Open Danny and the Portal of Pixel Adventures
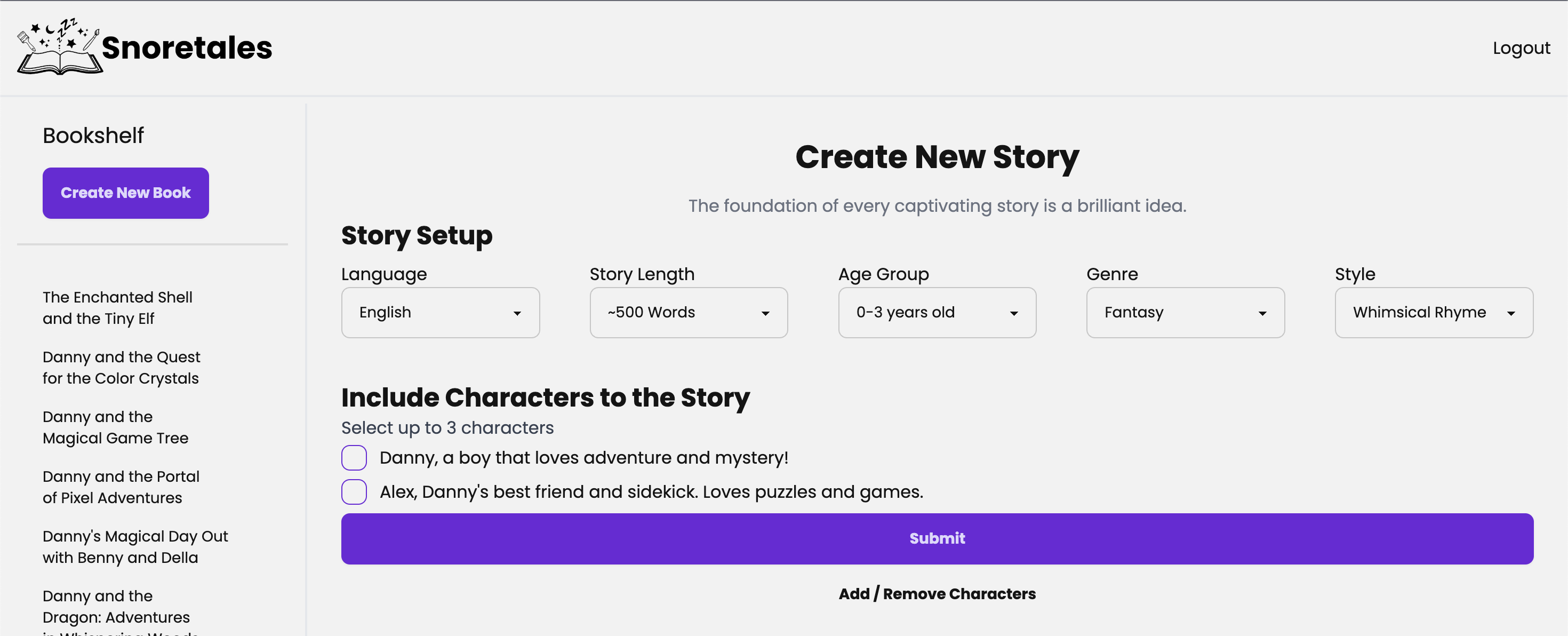This screenshot has height=636, width=1568. click(x=121, y=487)
